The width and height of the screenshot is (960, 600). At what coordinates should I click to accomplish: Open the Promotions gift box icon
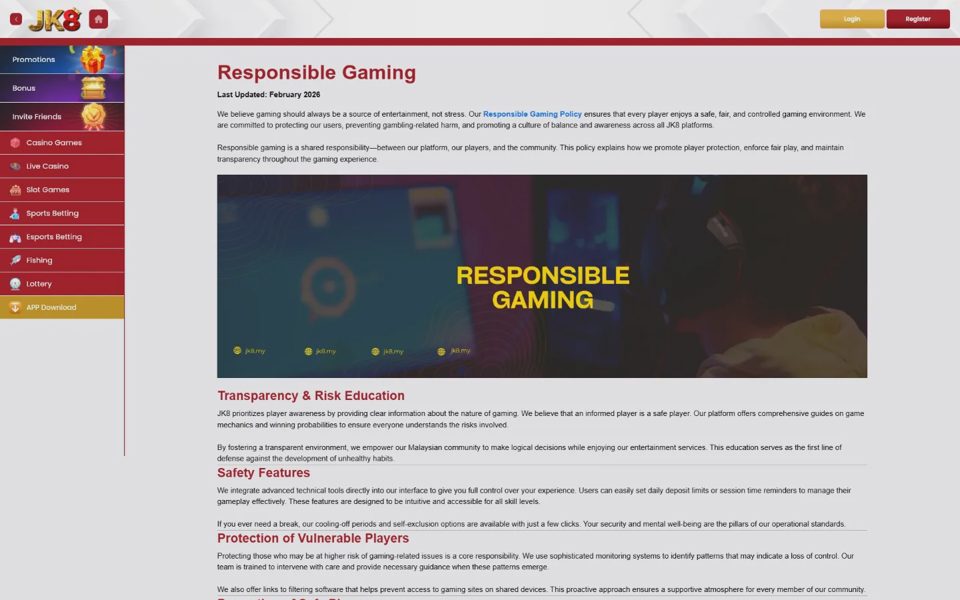(93, 59)
